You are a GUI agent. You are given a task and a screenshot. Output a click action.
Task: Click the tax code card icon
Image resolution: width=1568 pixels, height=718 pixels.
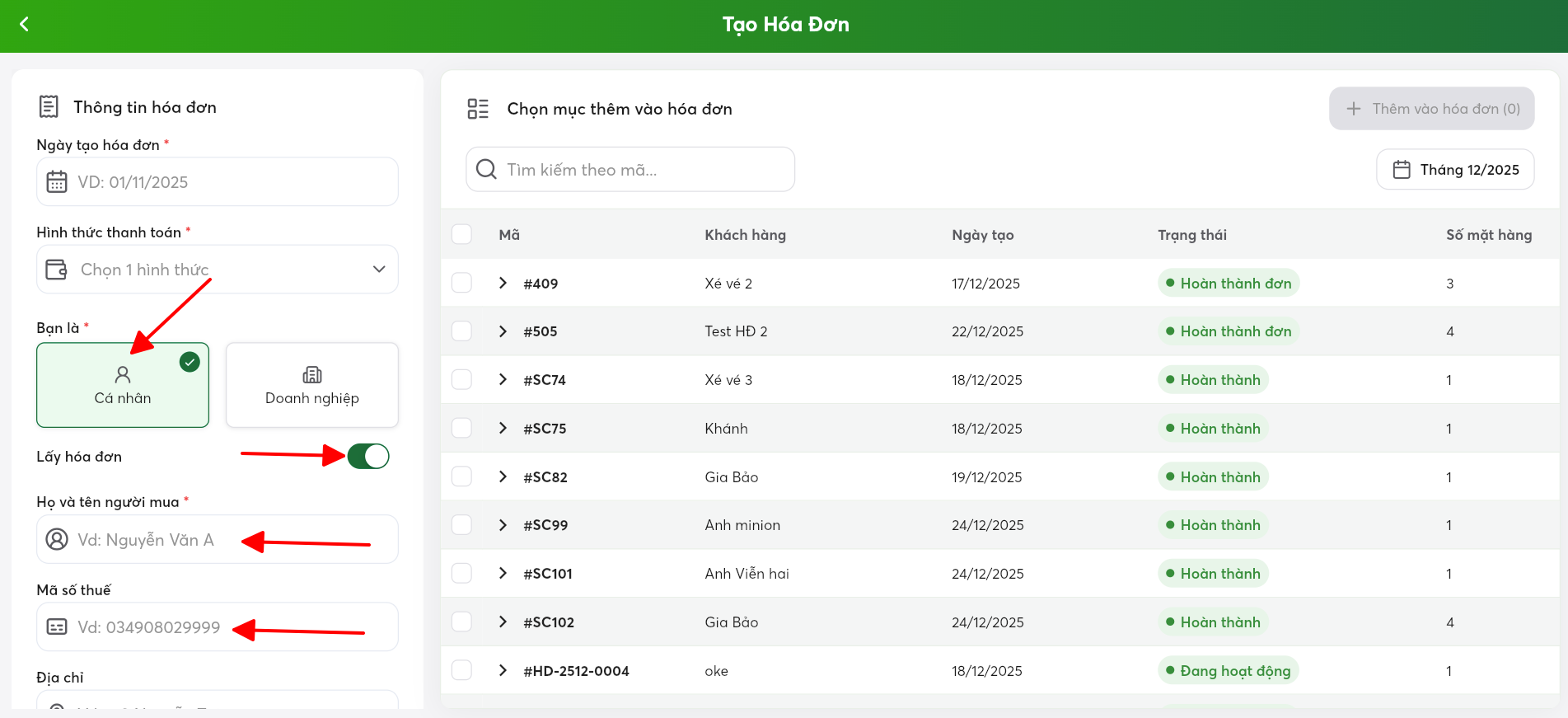coord(57,626)
